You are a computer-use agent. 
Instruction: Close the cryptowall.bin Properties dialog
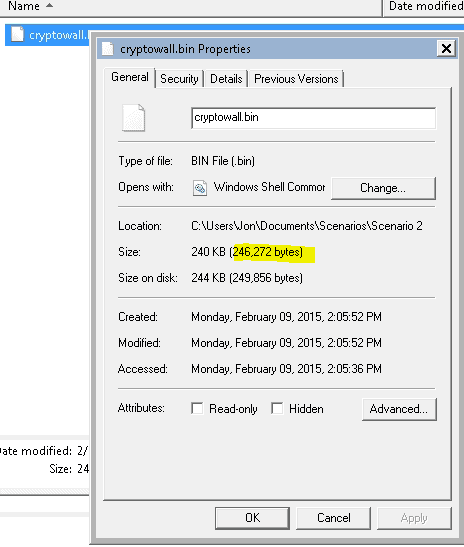(x=446, y=48)
